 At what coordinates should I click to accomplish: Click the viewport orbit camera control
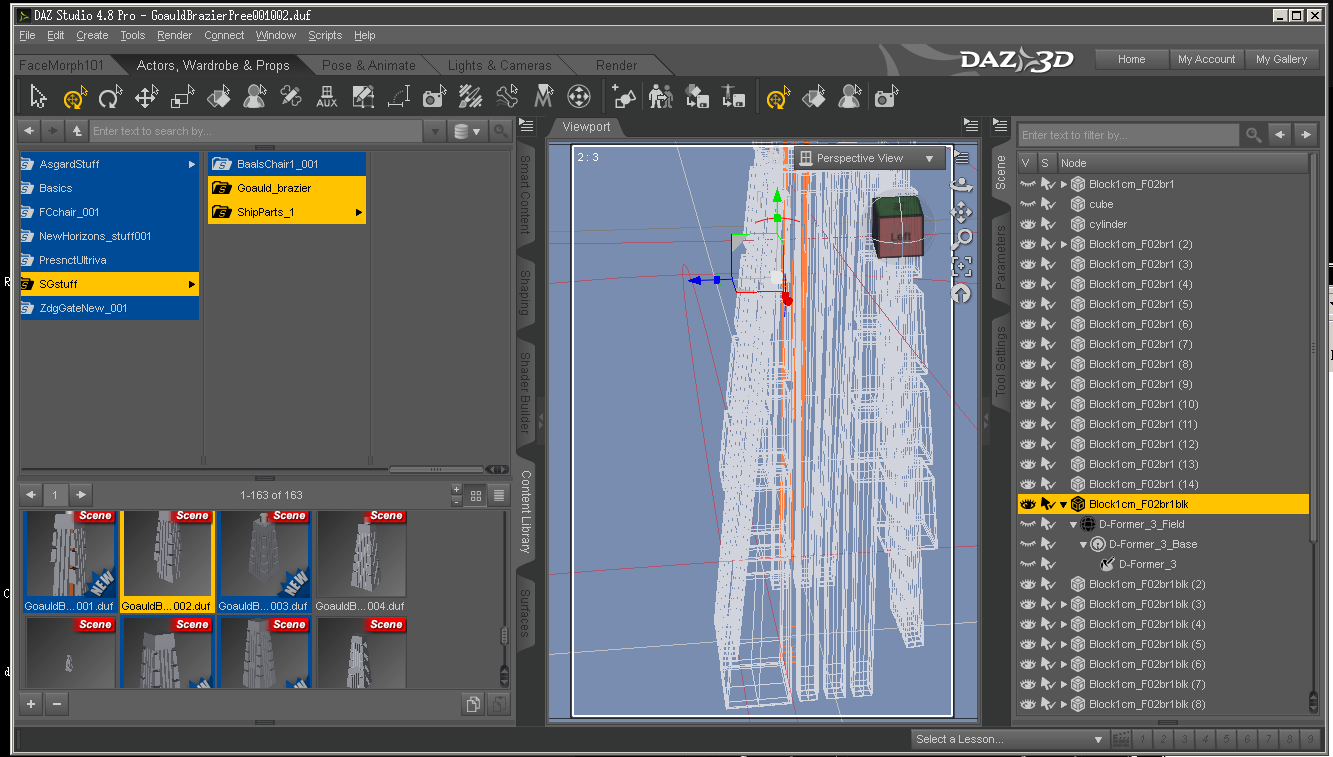pos(961,185)
